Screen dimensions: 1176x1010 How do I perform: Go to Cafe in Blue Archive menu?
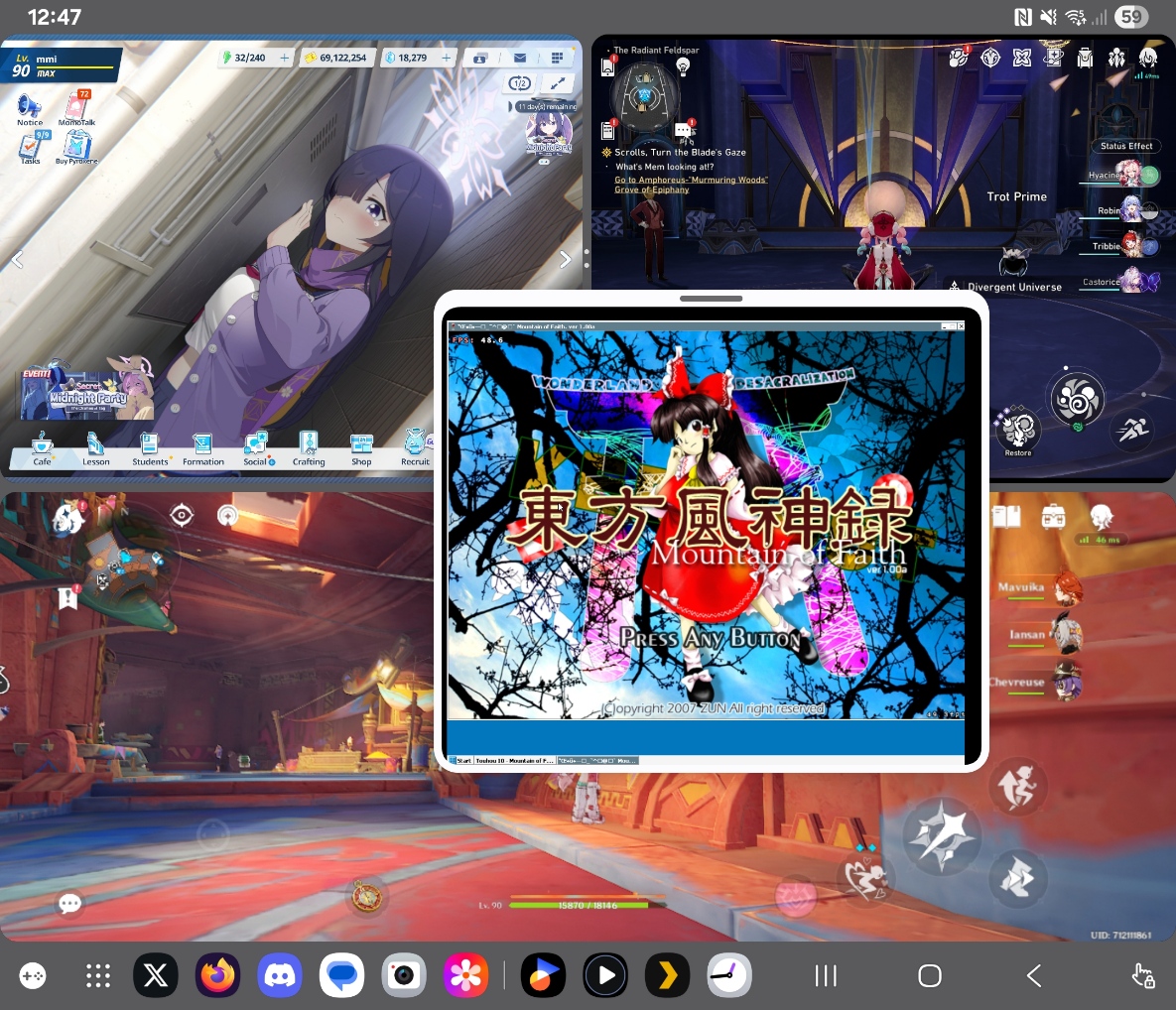click(x=42, y=449)
